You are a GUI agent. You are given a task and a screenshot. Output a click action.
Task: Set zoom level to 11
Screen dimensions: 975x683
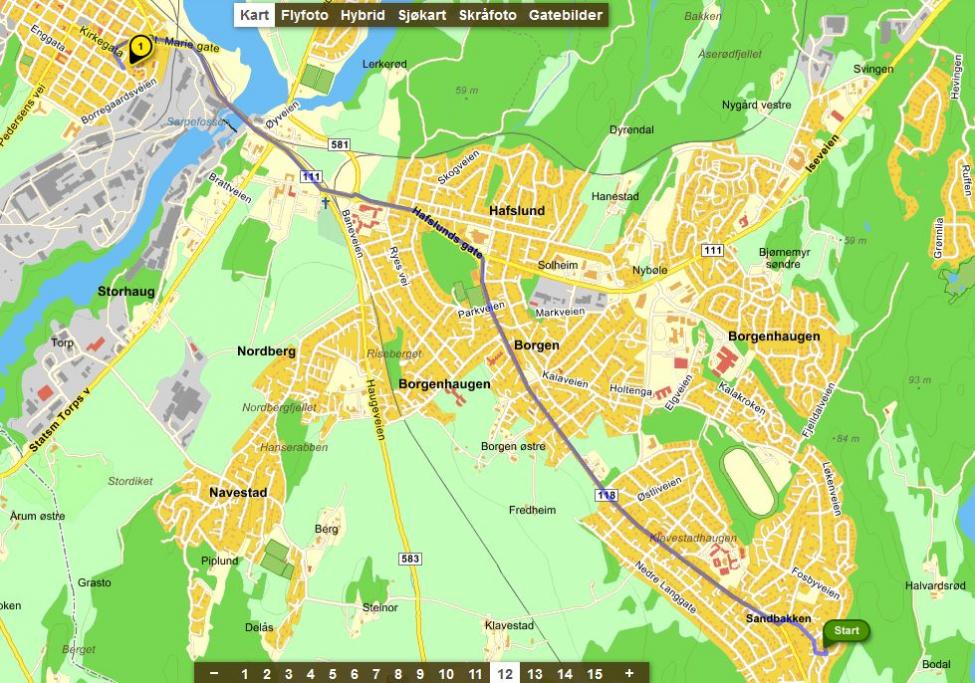[475, 674]
